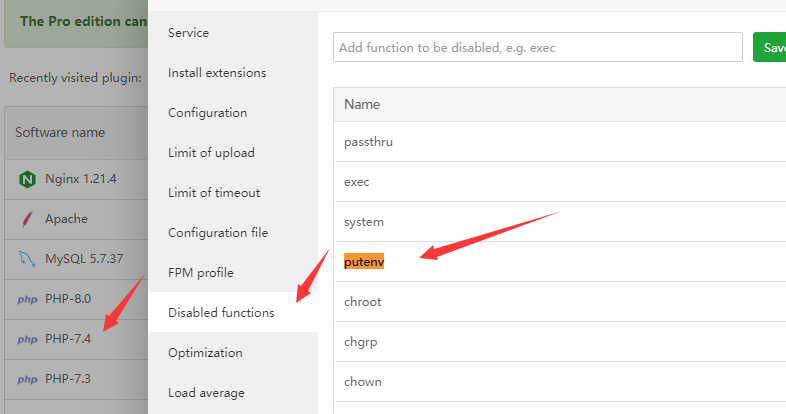786x414 pixels.
Task: Select Limit of upload menu item
Action: click(x=211, y=153)
